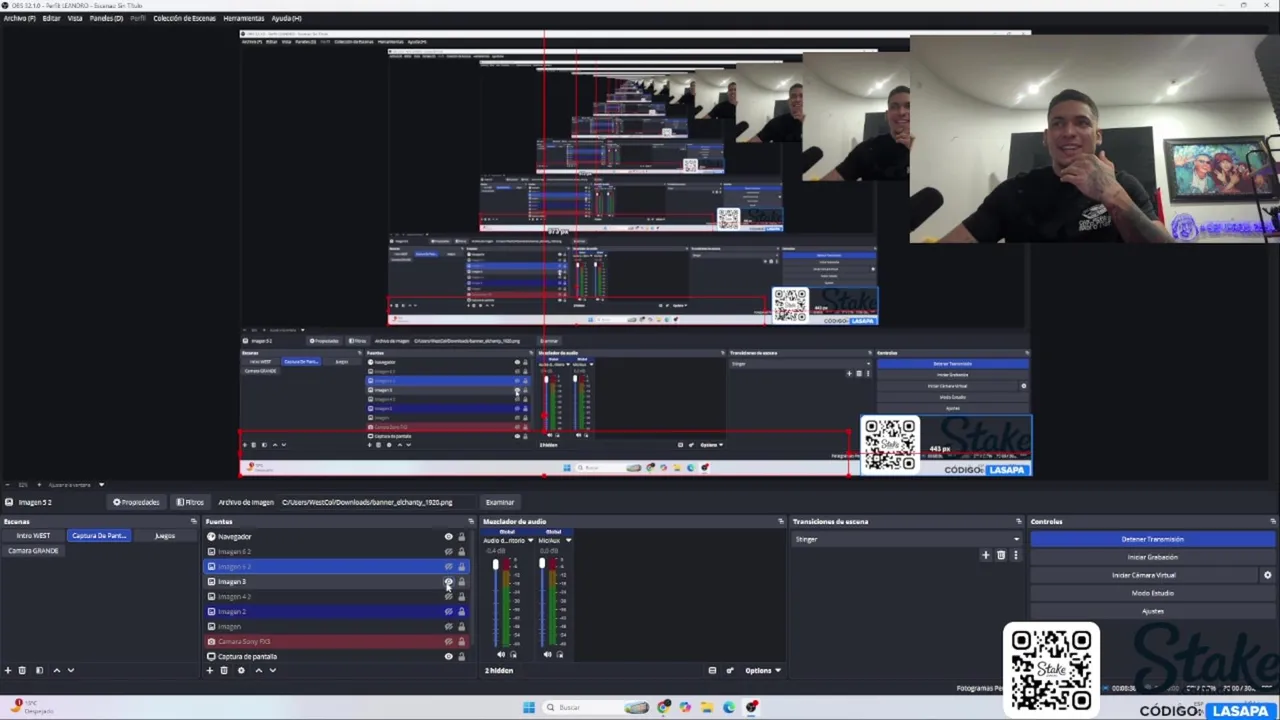
Task: Toggle Mic/Aux monitoring headphone icon
Action: (x=559, y=655)
